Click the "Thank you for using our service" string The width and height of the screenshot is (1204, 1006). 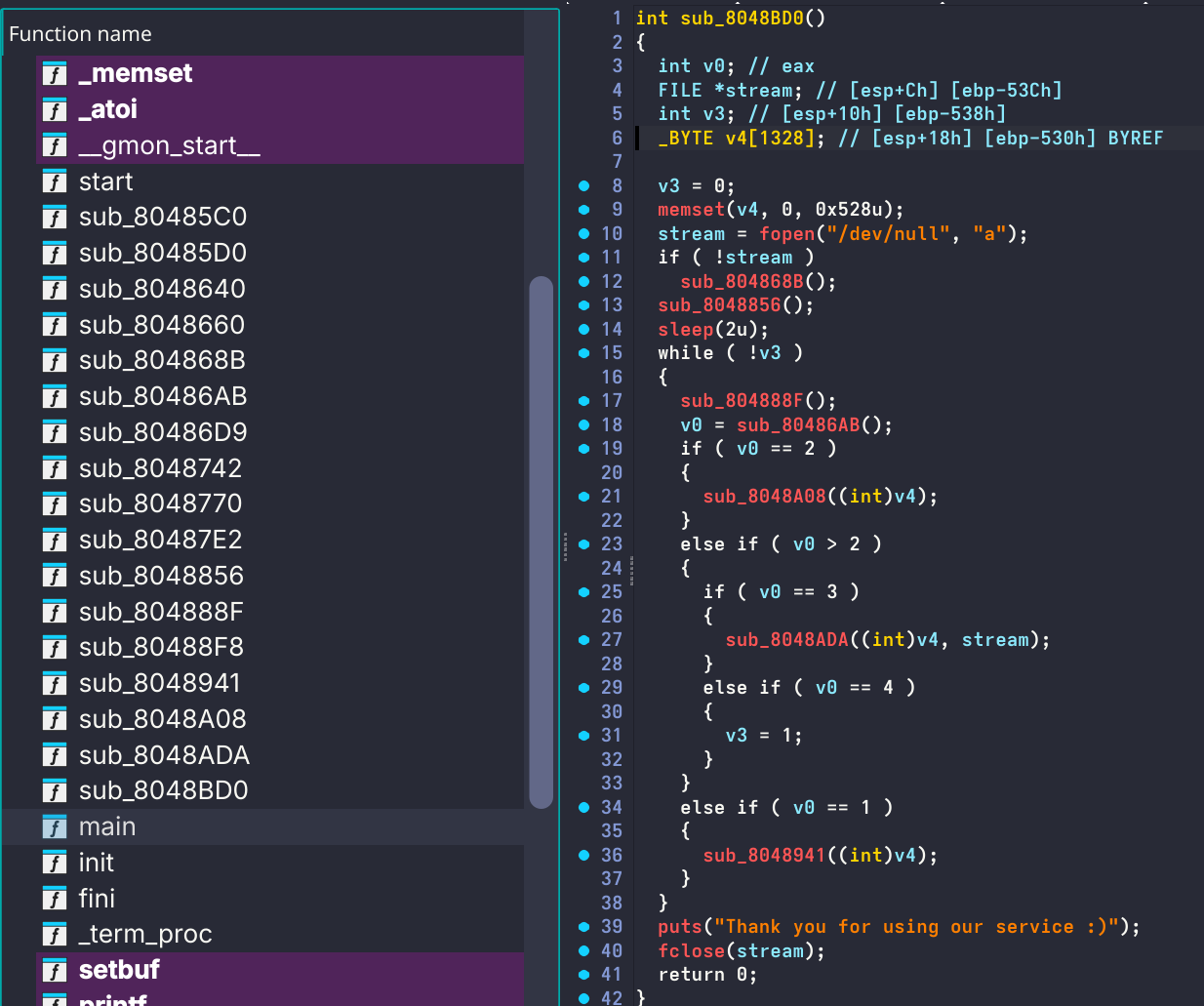916,927
